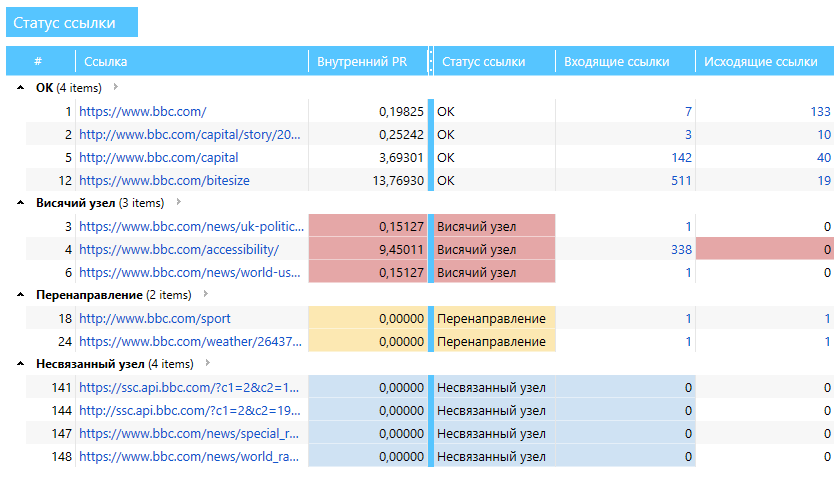Click the Ссылка column header

pos(105,62)
